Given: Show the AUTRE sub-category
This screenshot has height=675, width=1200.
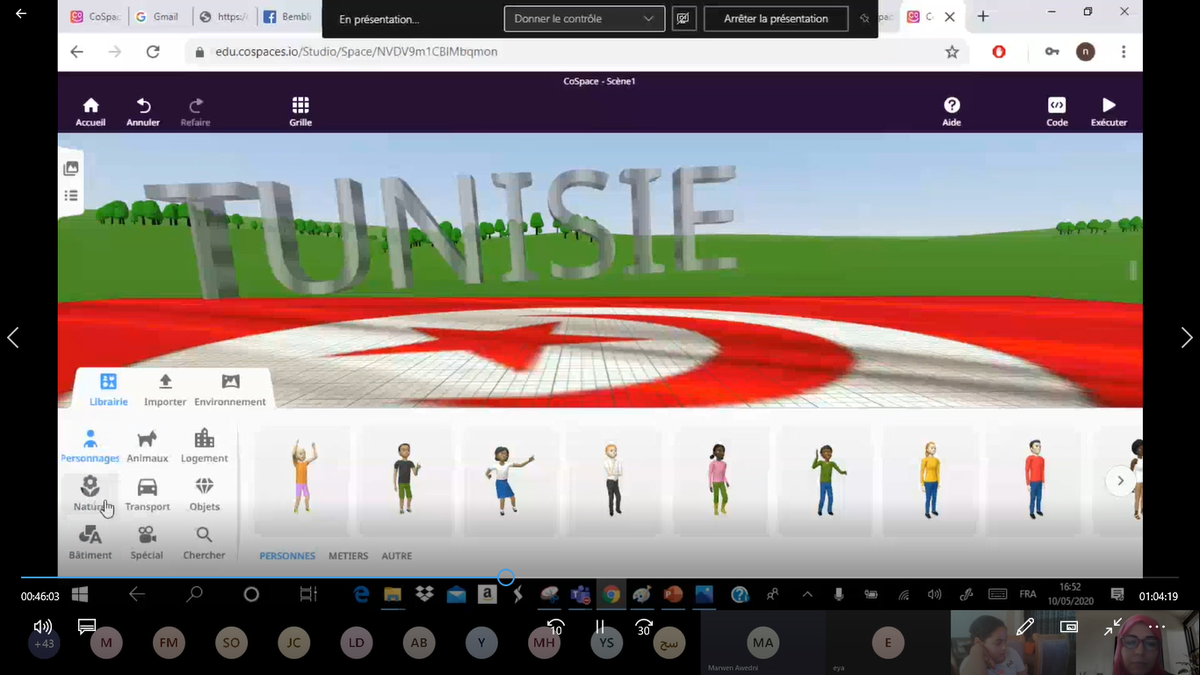Looking at the screenshot, I should tap(397, 556).
